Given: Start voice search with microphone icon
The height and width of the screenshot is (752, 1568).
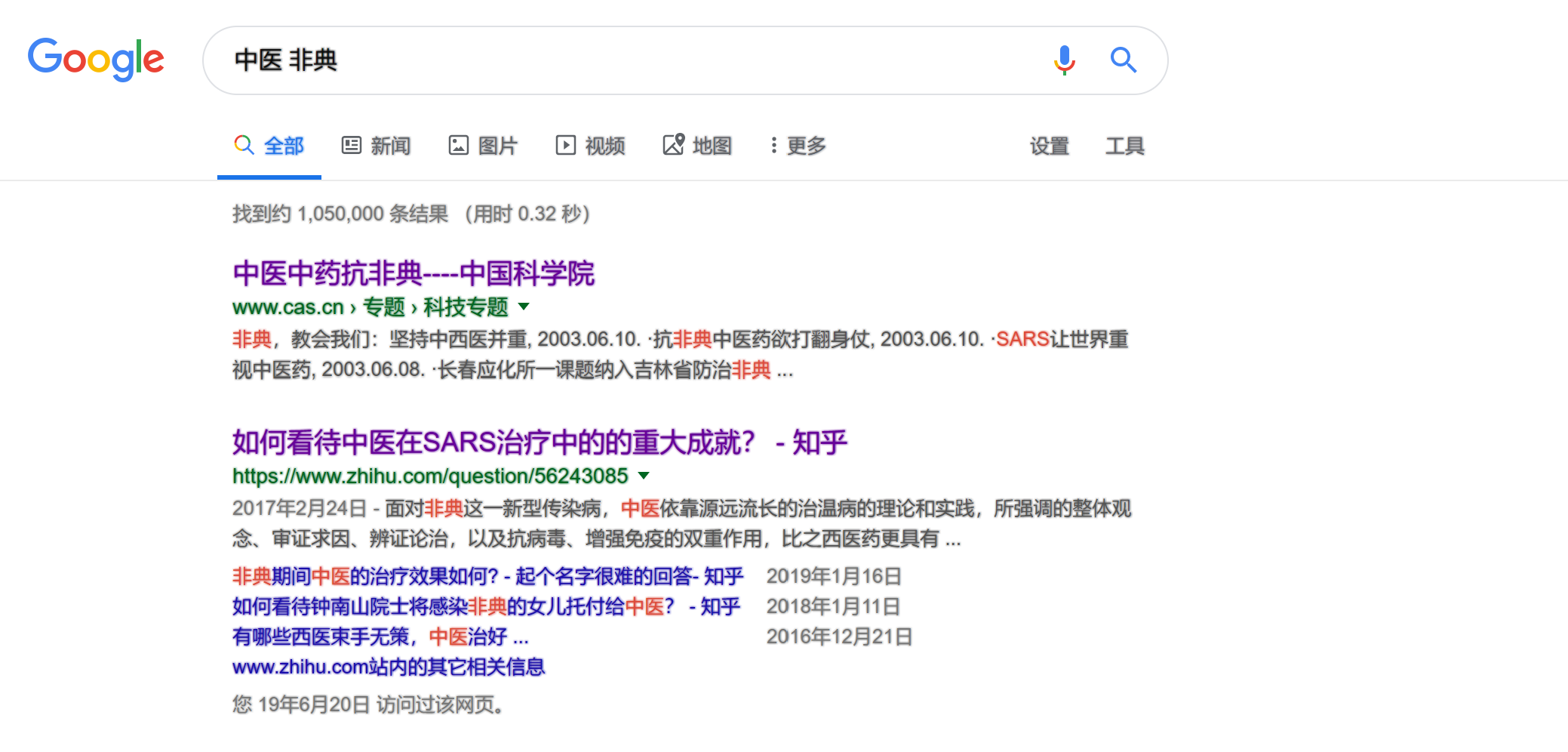Looking at the screenshot, I should [x=1064, y=60].
